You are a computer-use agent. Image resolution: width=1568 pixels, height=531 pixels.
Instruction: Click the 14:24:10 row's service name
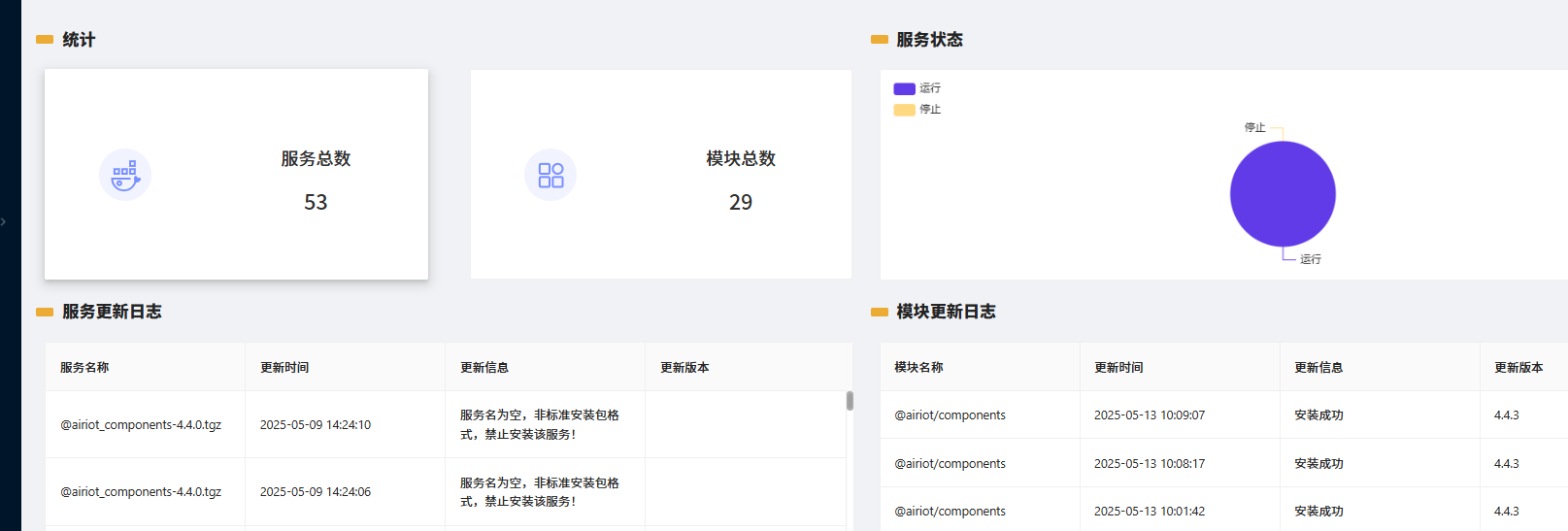141,425
